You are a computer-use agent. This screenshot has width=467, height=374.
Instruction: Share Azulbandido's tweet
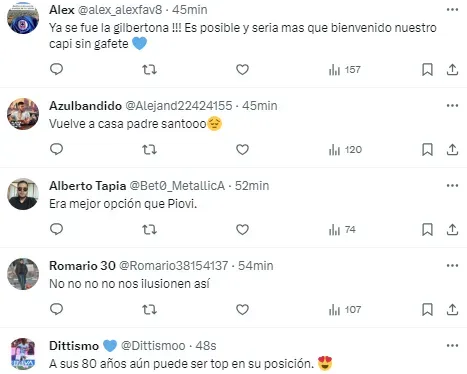452,150
